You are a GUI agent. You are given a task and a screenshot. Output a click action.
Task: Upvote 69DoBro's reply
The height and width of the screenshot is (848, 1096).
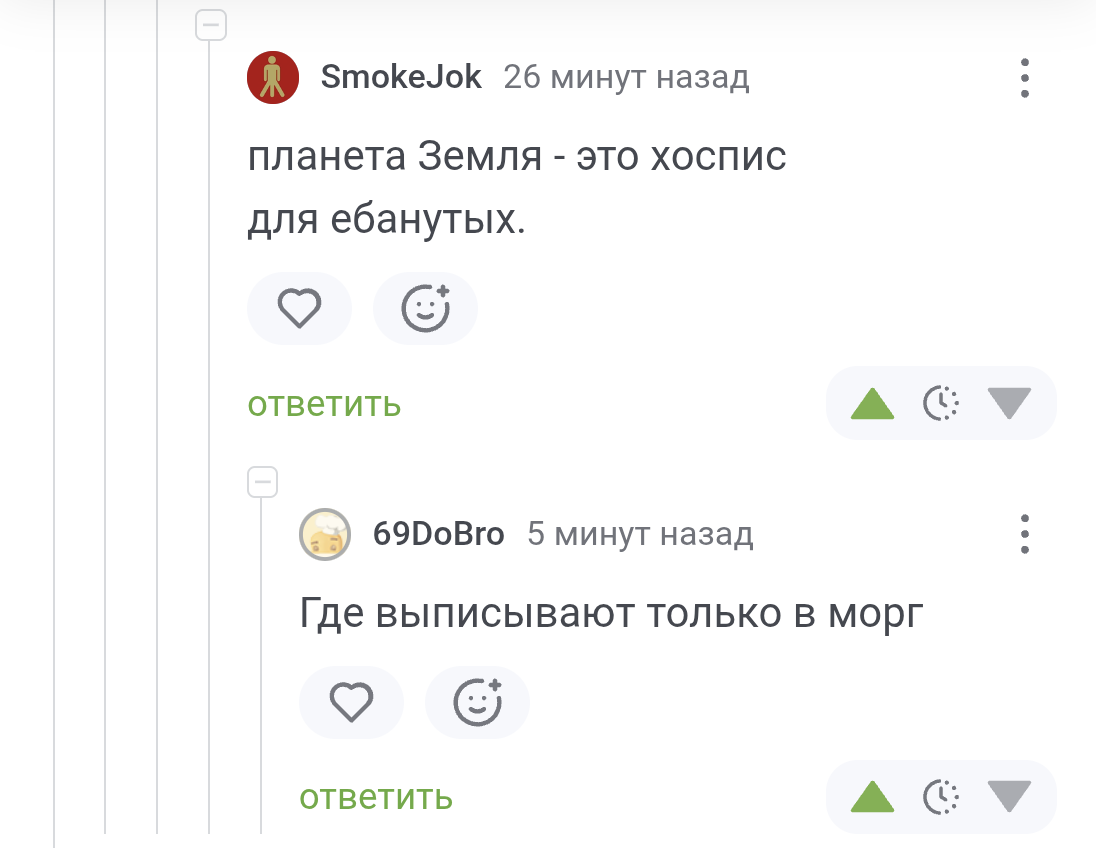point(872,797)
